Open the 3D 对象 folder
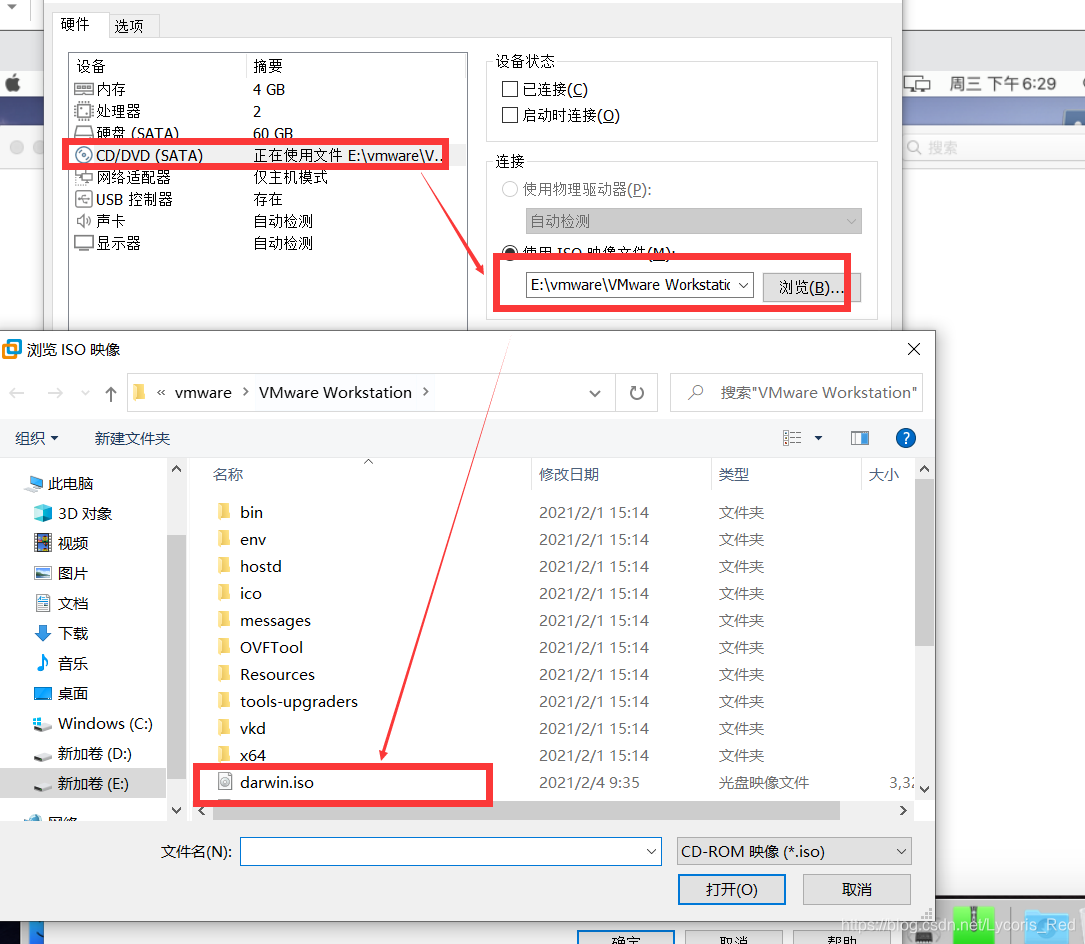Image resolution: width=1085 pixels, height=944 pixels. pyautogui.click(x=73, y=514)
